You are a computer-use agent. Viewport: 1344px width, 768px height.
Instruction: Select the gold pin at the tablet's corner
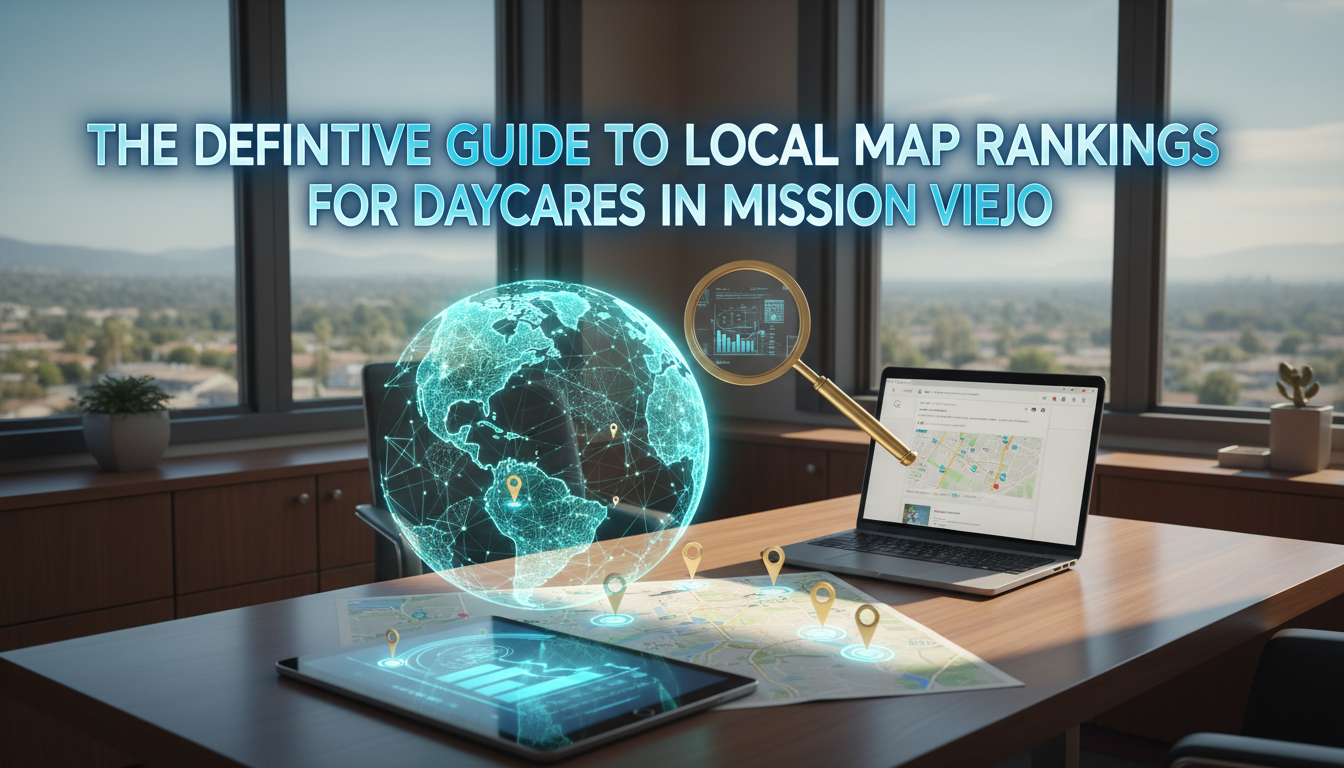pos(392,640)
